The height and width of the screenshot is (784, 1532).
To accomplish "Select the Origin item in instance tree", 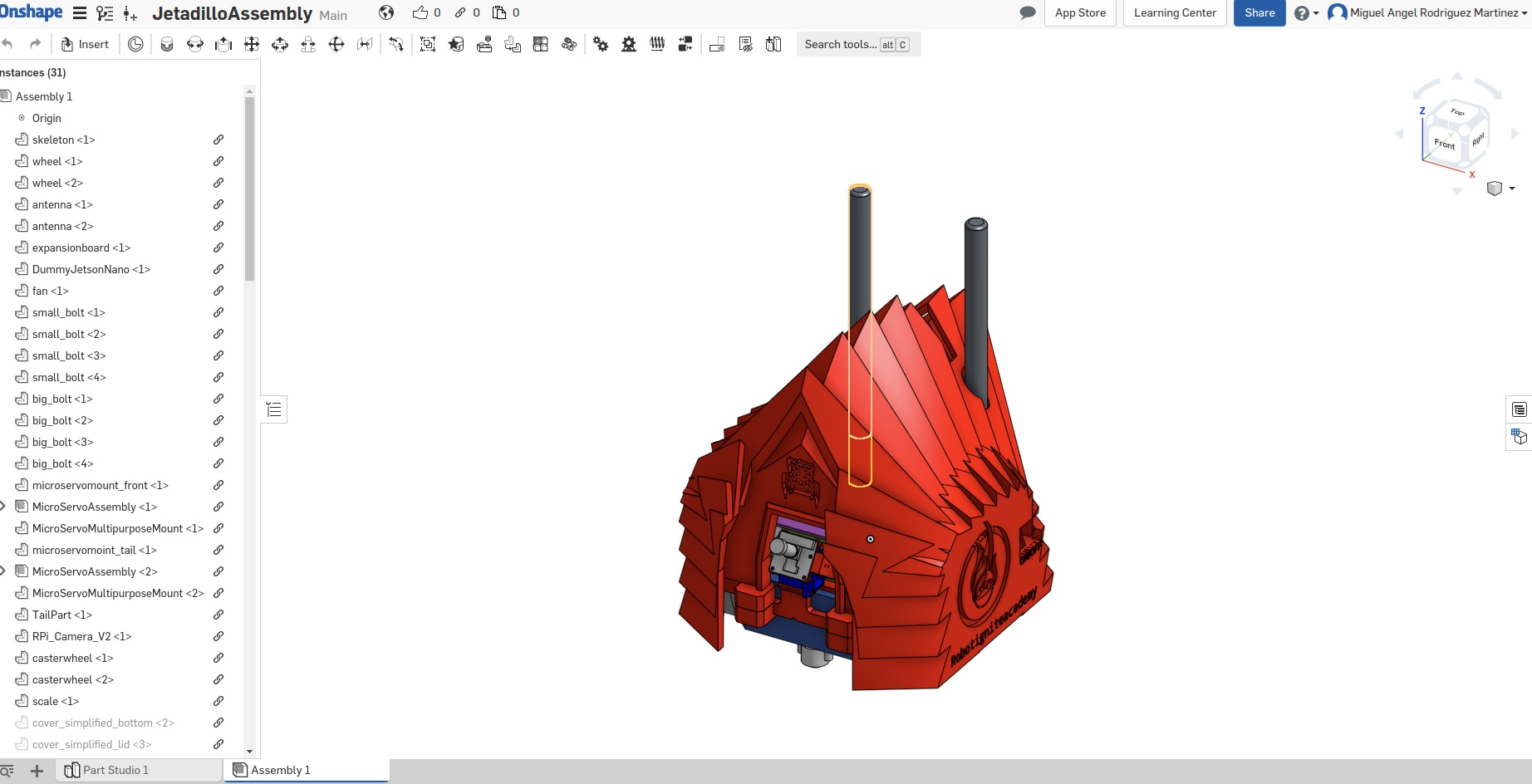I will click(x=47, y=118).
